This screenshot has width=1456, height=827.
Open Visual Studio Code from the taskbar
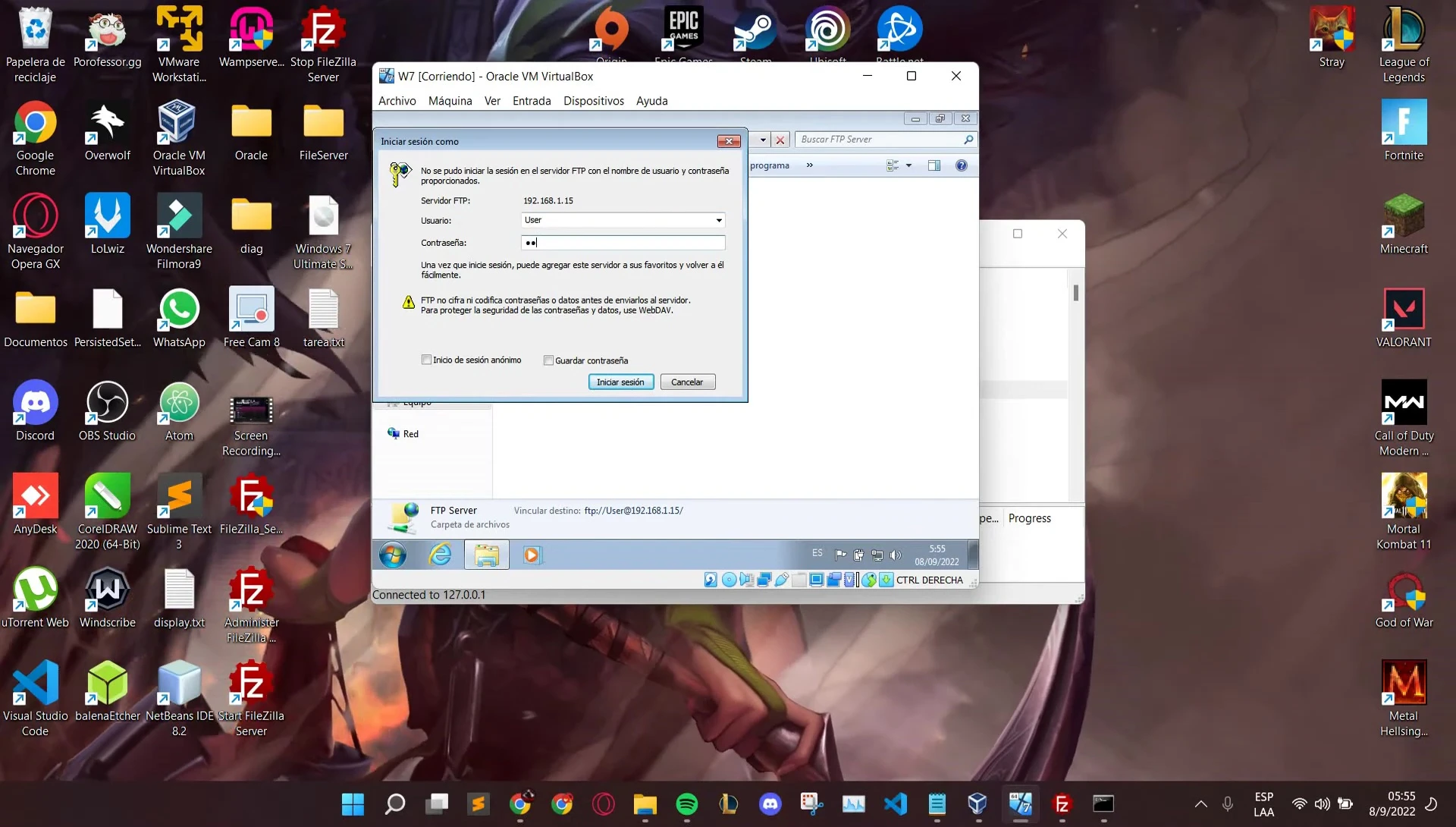point(895,803)
